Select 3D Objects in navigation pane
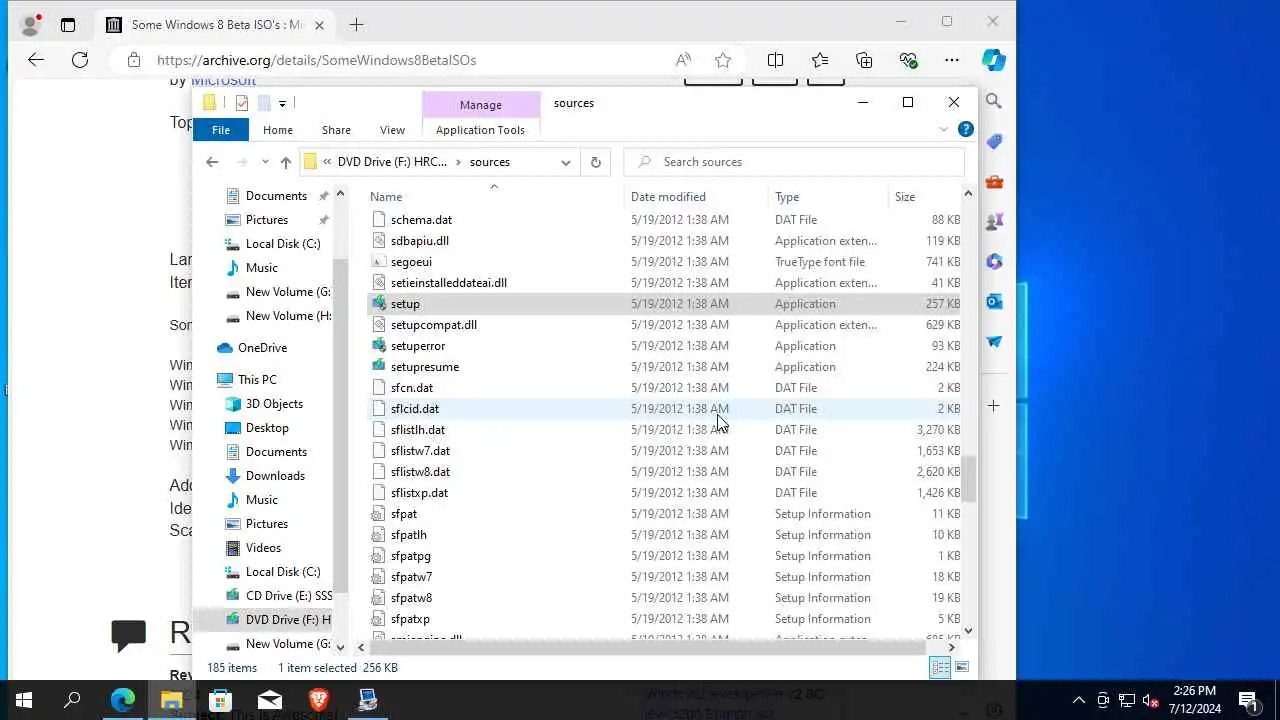 (274, 404)
